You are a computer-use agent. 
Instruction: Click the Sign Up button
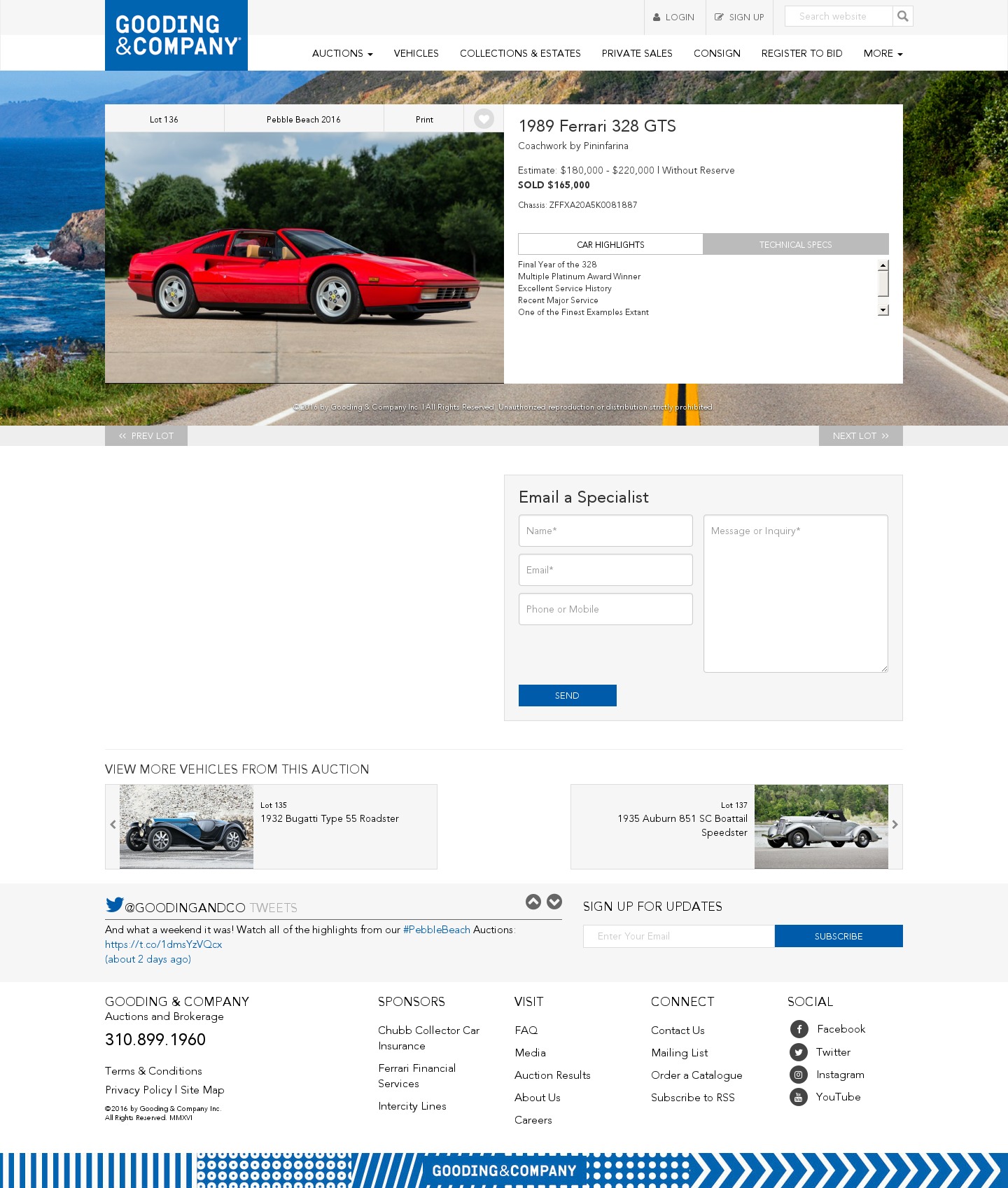(x=739, y=18)
